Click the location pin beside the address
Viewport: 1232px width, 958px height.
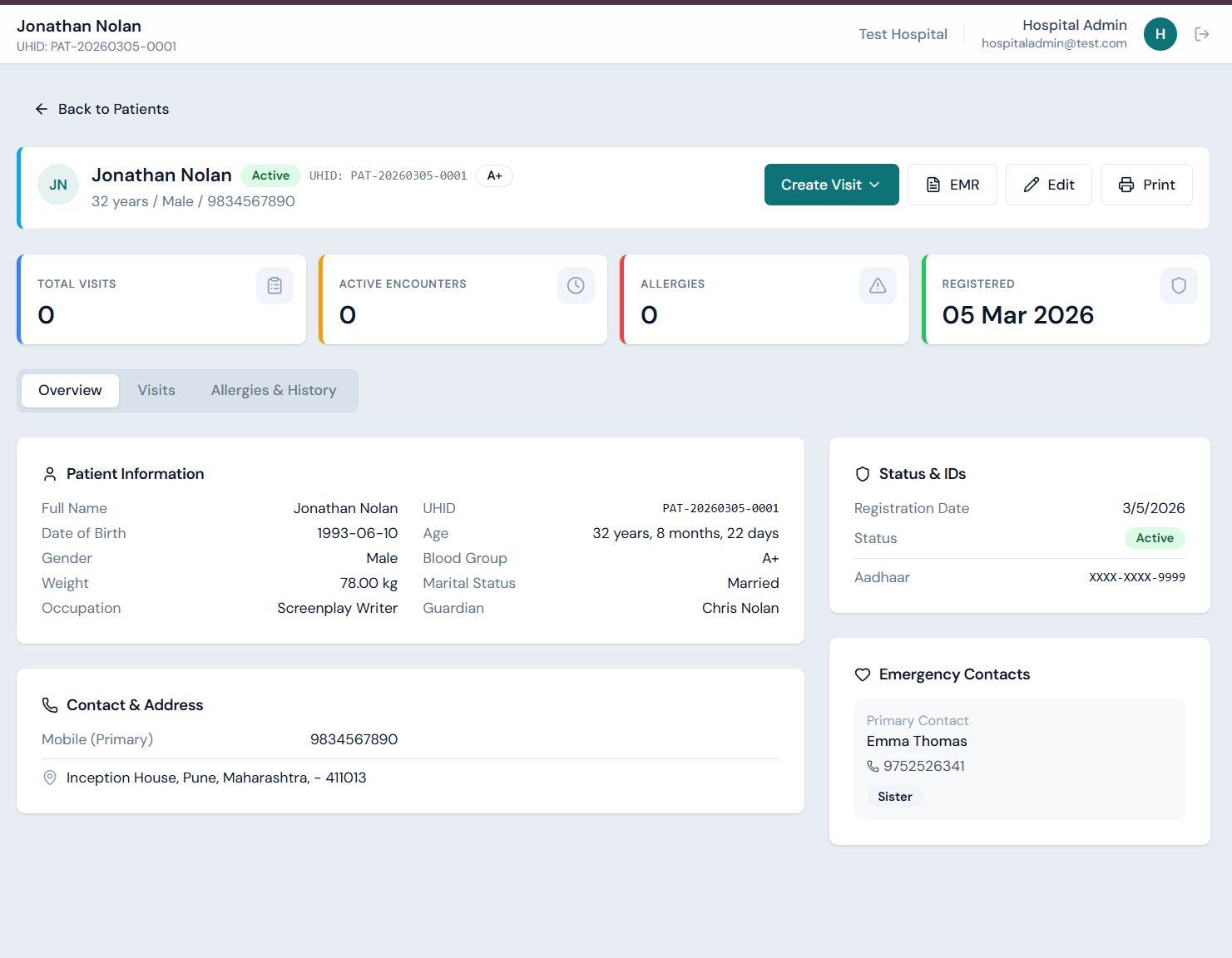[49, 778]
